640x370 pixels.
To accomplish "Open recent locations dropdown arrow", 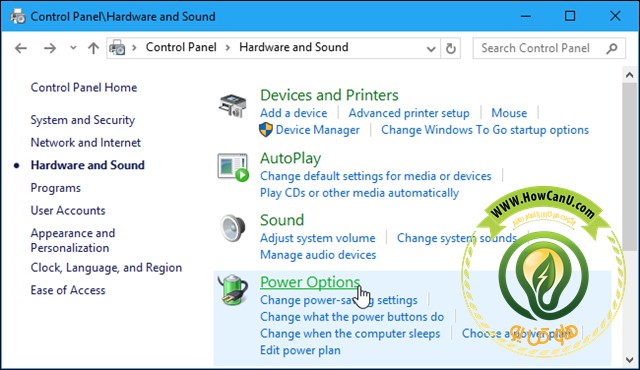I will pos(73,48).
